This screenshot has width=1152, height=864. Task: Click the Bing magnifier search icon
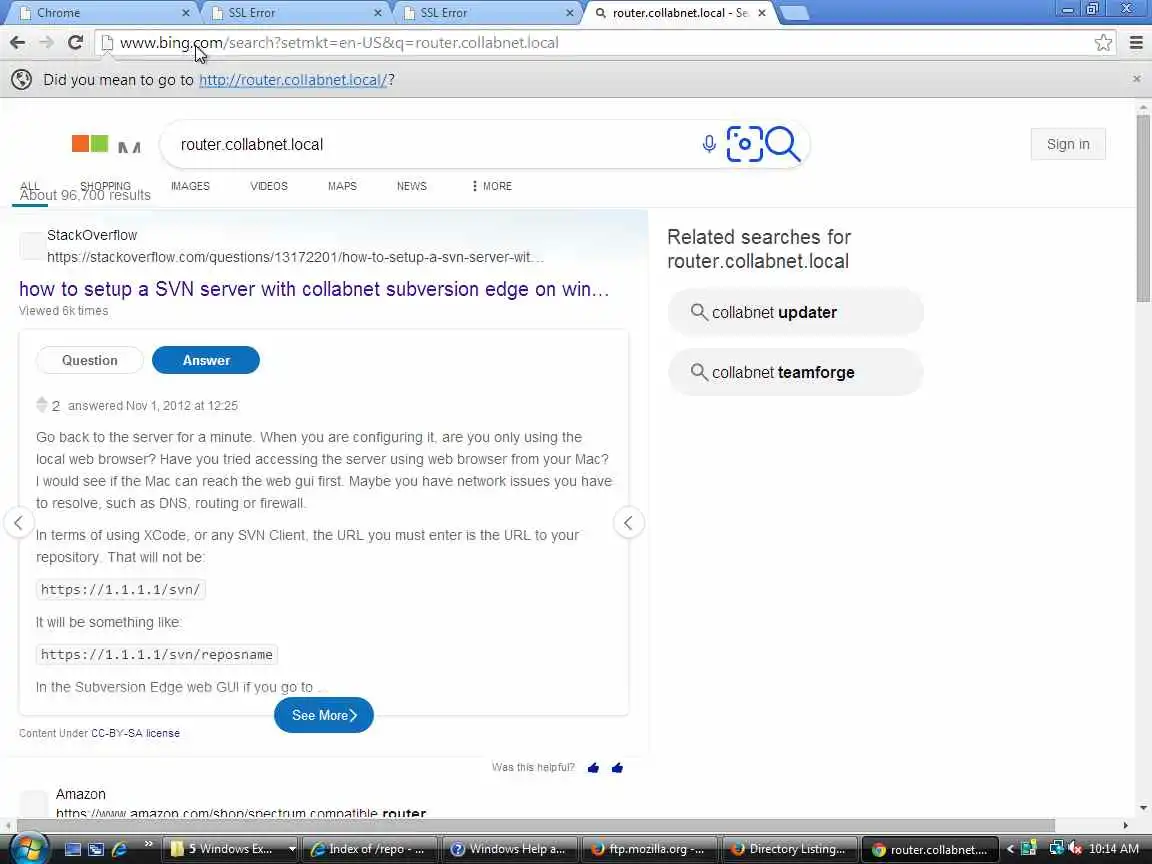pyautogui.click(x=782, y=144)
